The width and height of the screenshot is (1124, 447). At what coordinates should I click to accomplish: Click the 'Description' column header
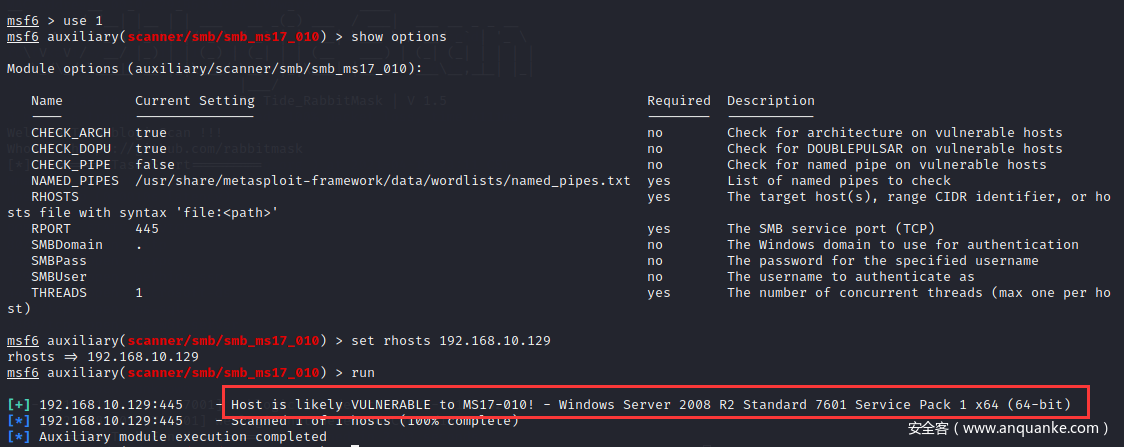pyautogui.click(x=770, y=101)
